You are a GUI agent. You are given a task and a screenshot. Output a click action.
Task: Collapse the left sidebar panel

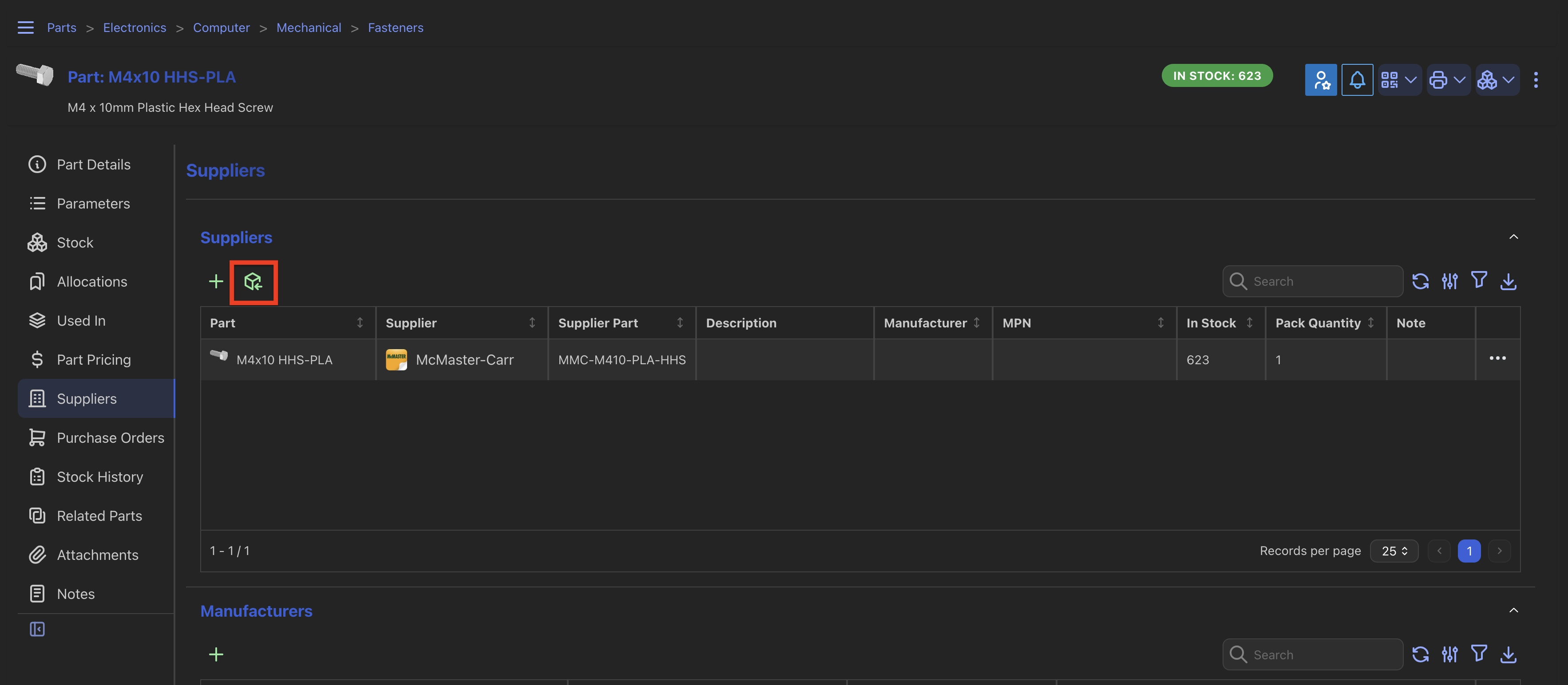(x=37, y=629)
